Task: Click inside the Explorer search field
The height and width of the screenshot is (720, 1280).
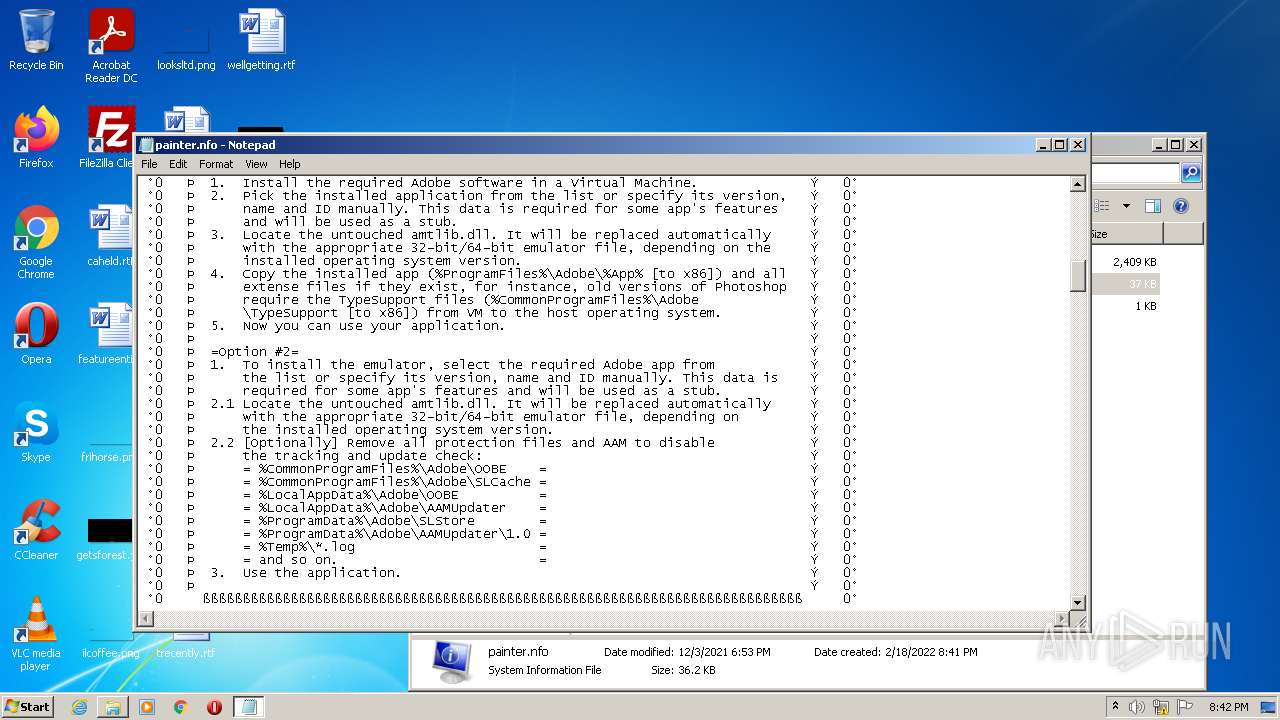Action: pos(1135,173)
